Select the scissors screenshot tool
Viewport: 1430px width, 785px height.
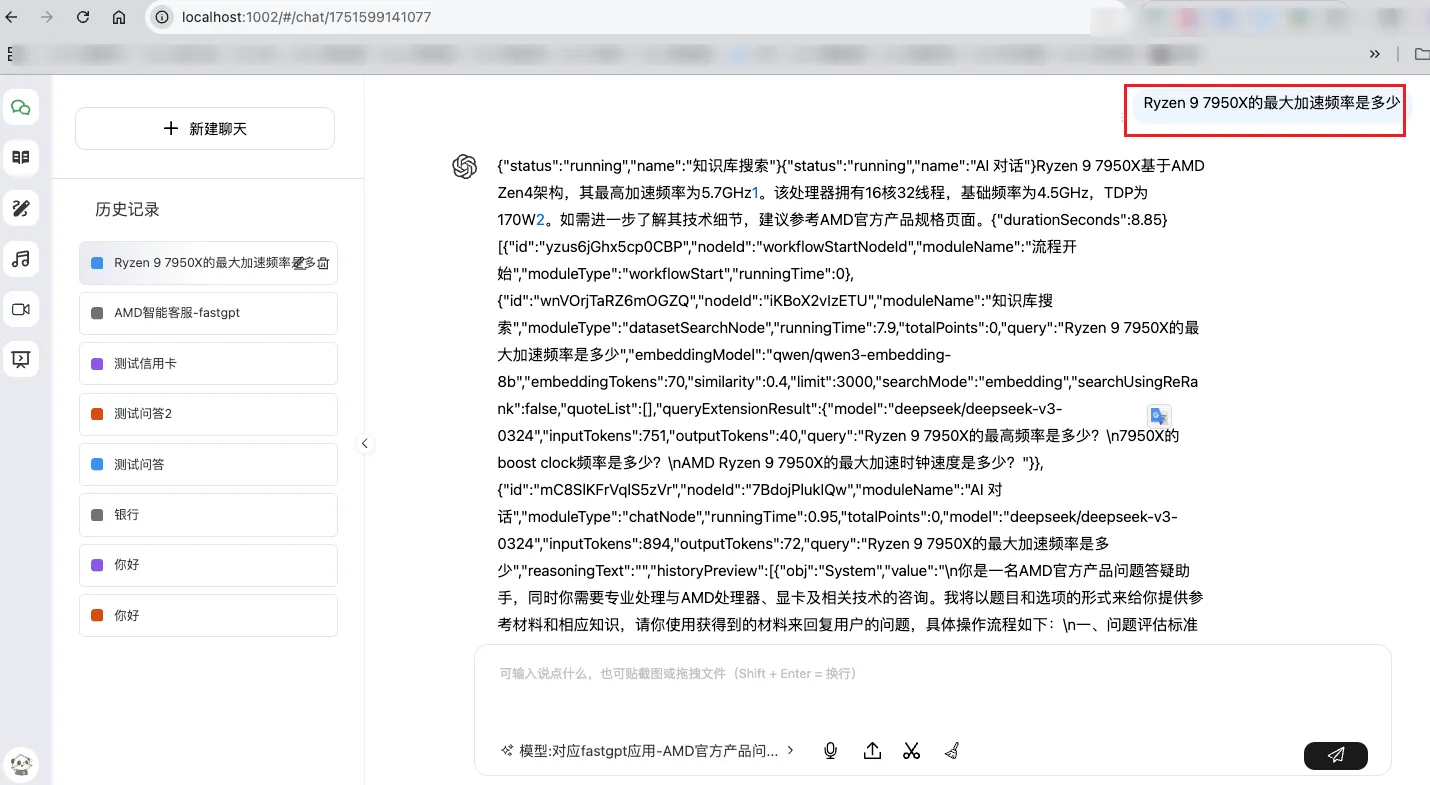click(911, 750)
